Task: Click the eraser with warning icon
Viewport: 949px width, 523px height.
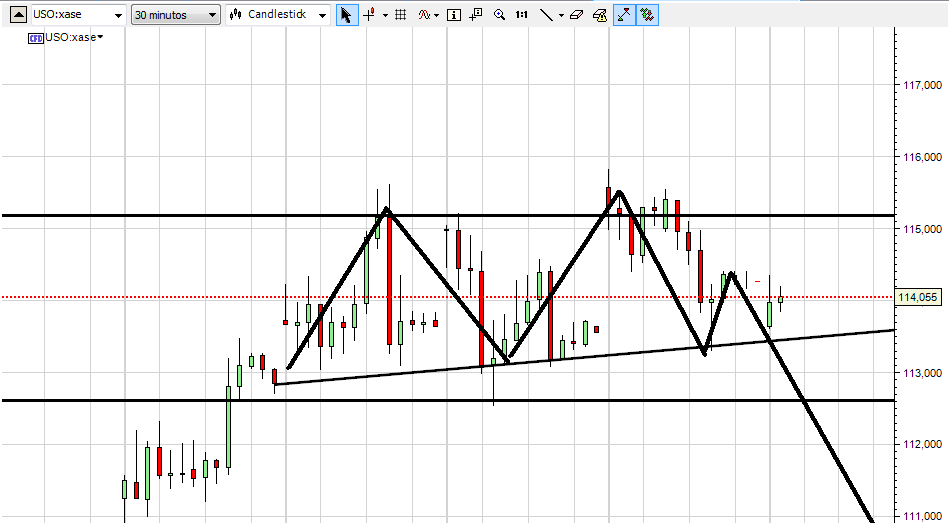Action: coord(600,15)
